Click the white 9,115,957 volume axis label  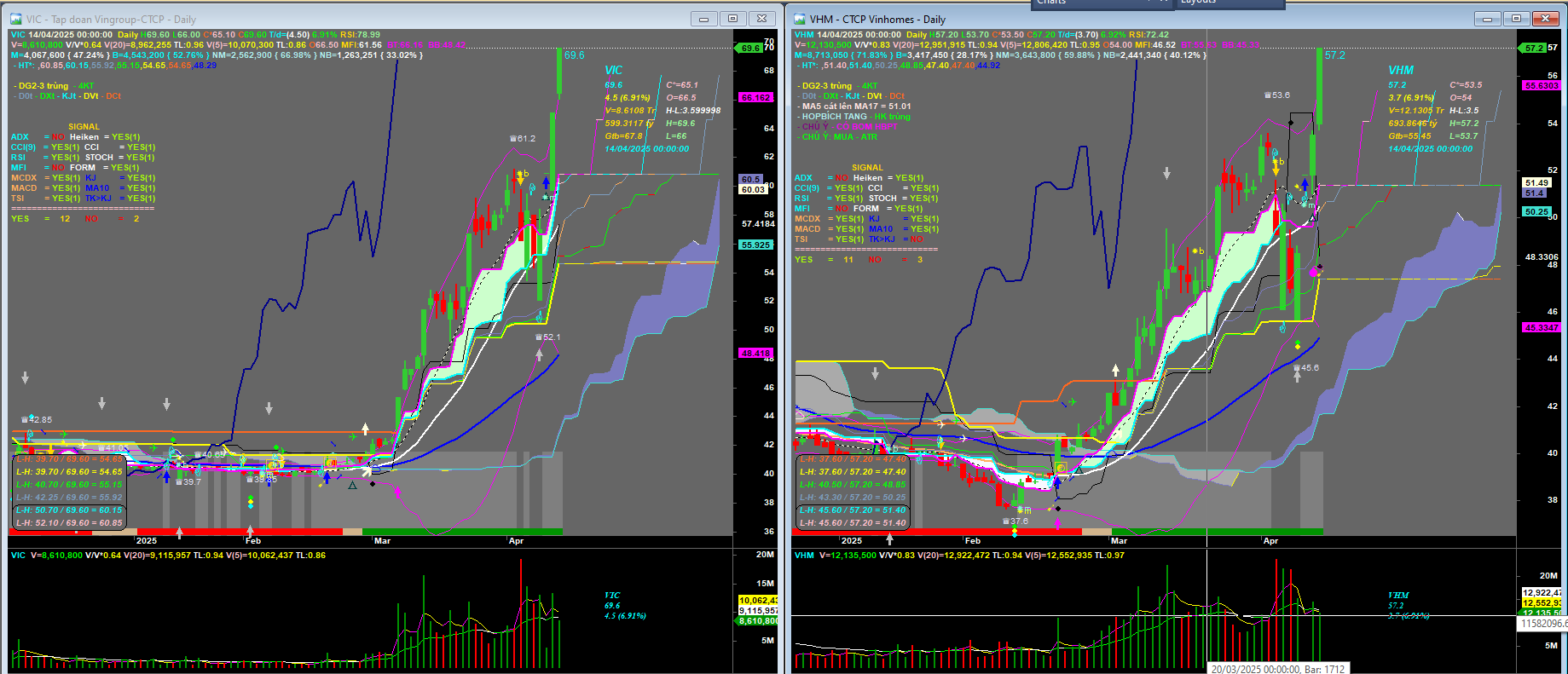pyautogui.click(x=758, y=611)
